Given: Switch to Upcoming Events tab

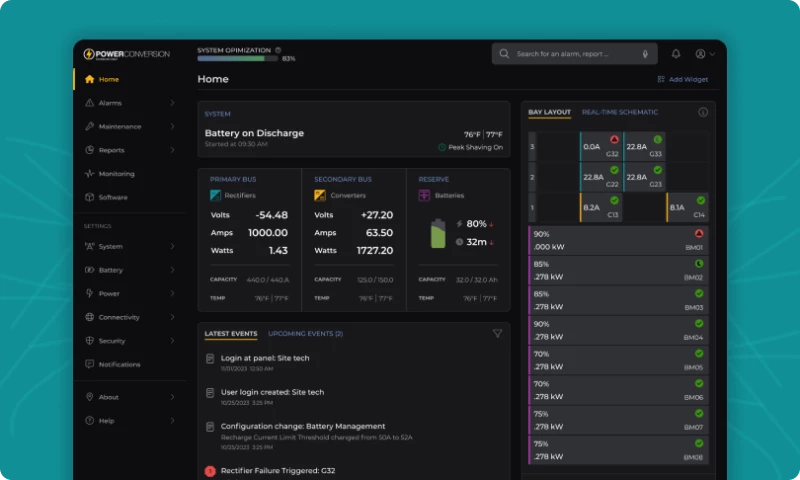Looking at the screenshot, I should (305, 333).
